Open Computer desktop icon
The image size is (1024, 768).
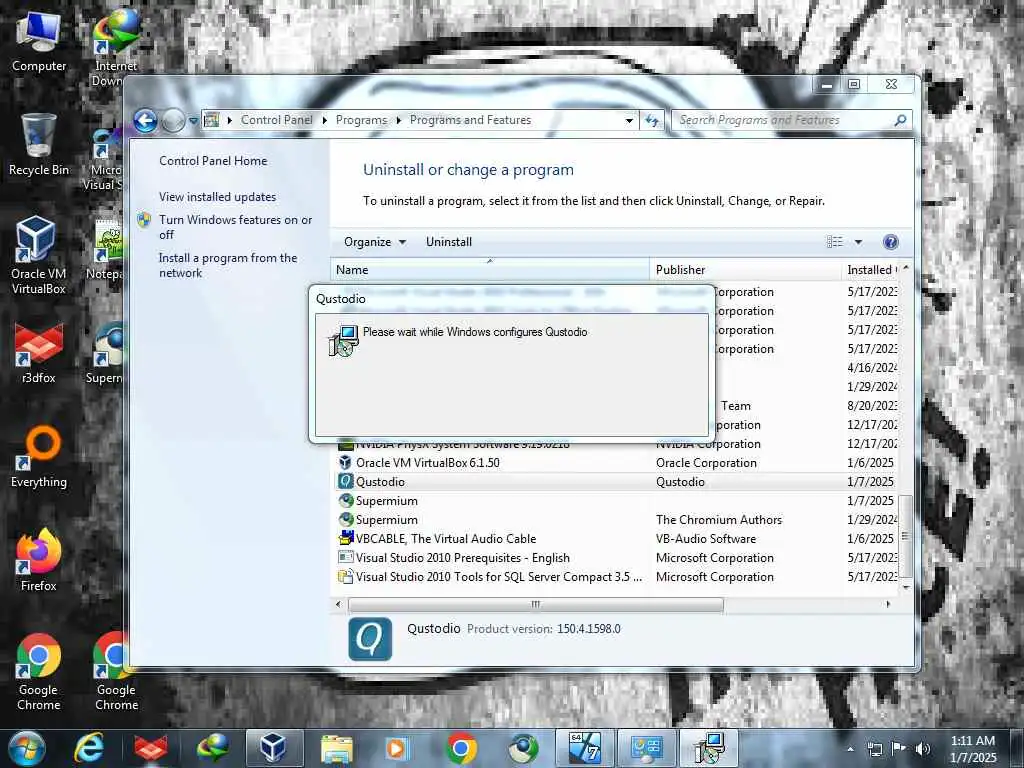pyautogui.click(x=39, y=40)
